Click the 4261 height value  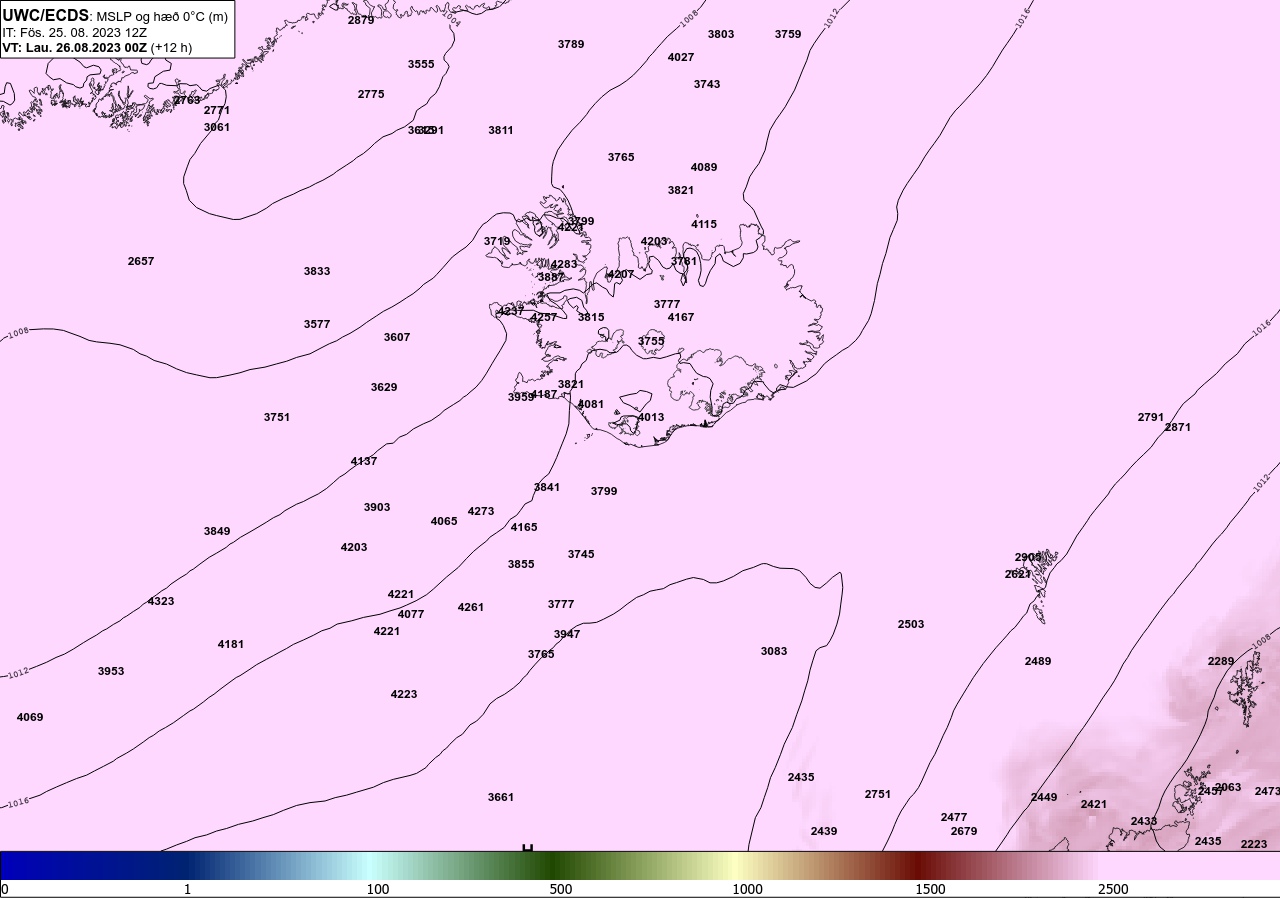[x=471, y=607]
